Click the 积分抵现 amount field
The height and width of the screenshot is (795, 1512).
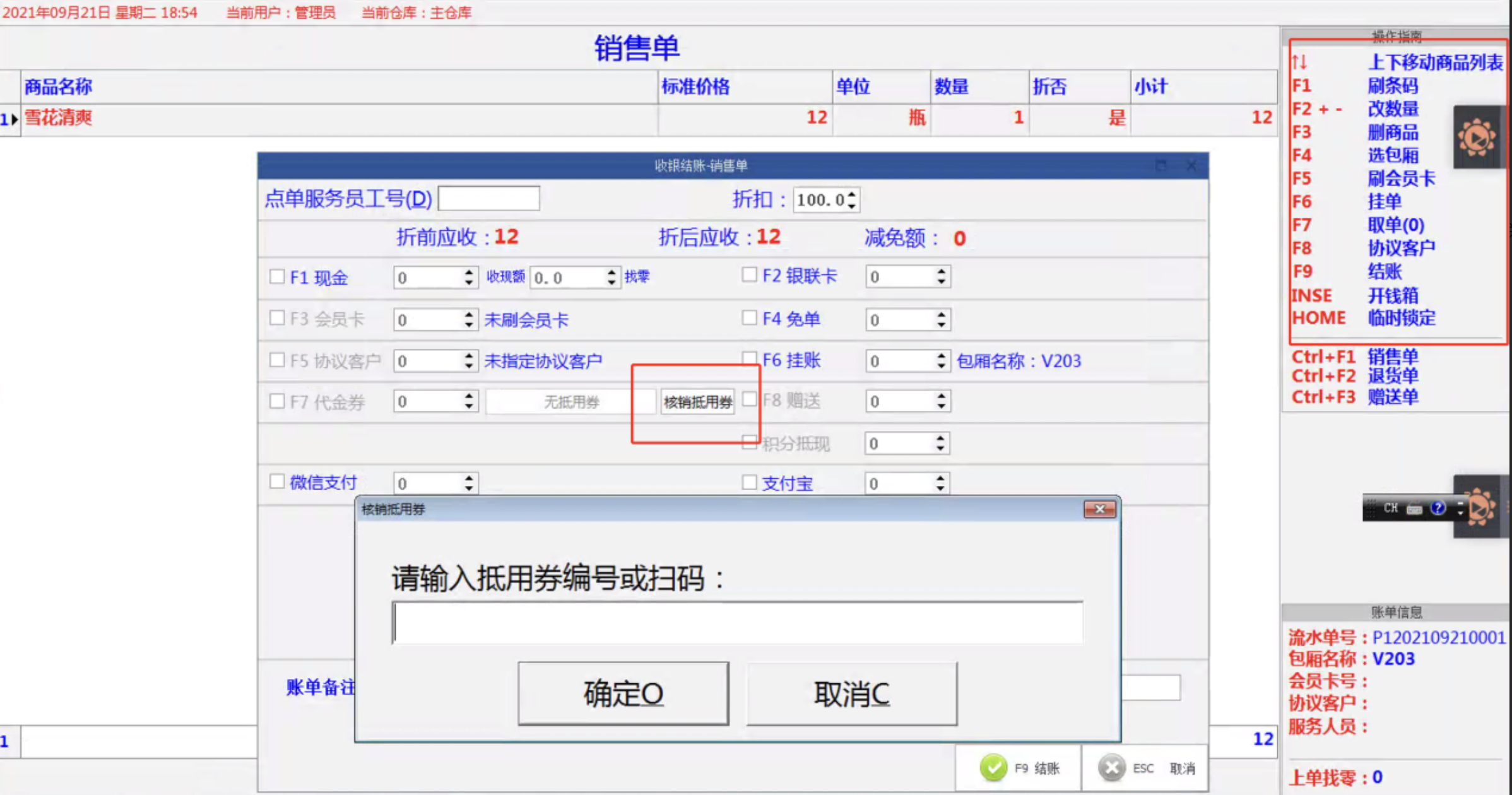click(907, 444)
